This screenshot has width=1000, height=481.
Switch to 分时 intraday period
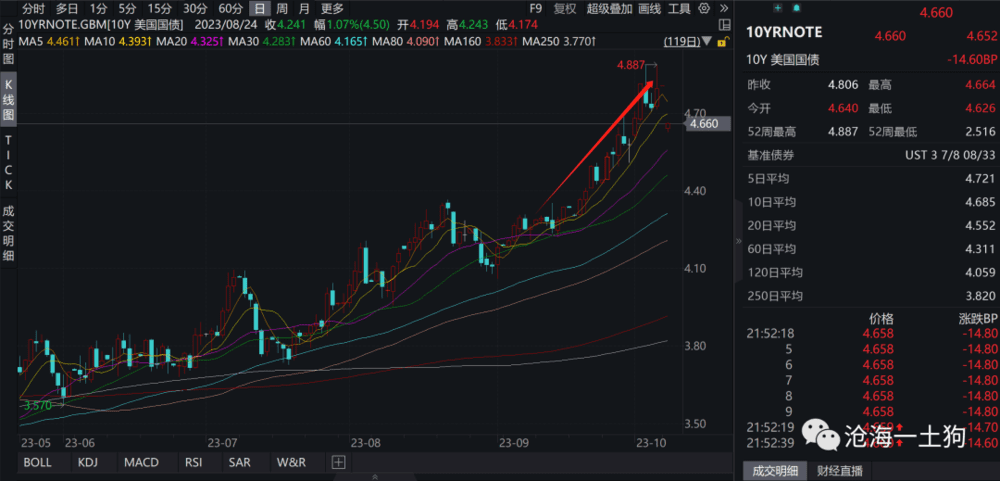pyautogui.click(x=34, y=8)
